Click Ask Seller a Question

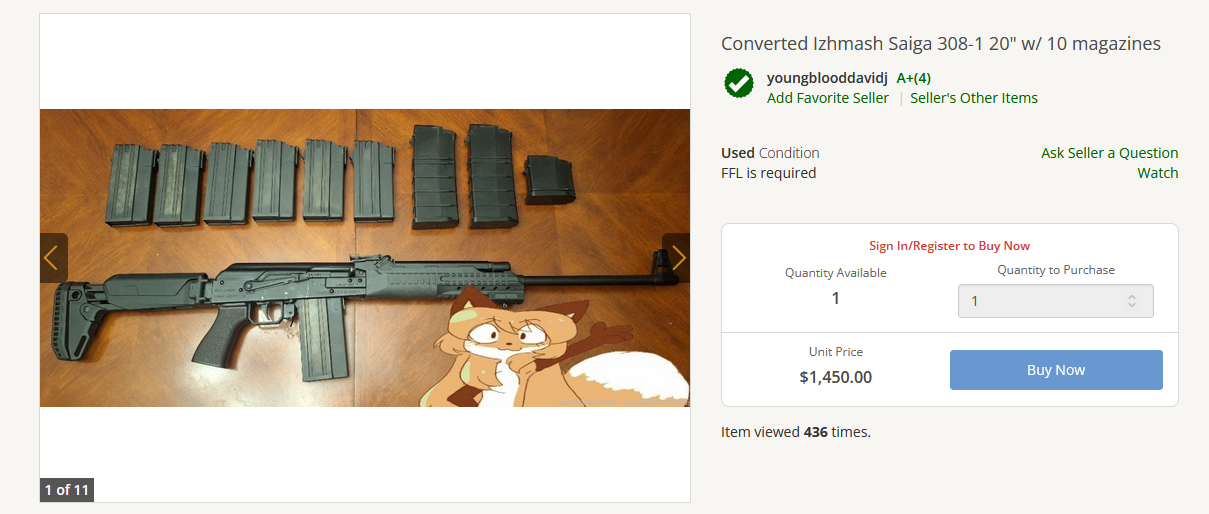coord(1109,153)
